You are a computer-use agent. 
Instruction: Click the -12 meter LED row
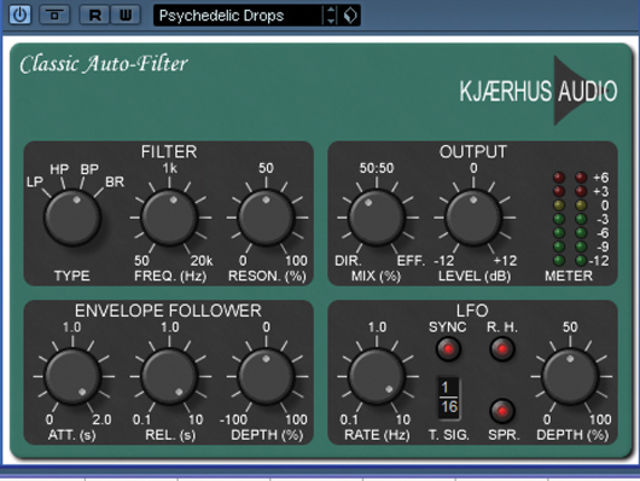coord(580,261)
